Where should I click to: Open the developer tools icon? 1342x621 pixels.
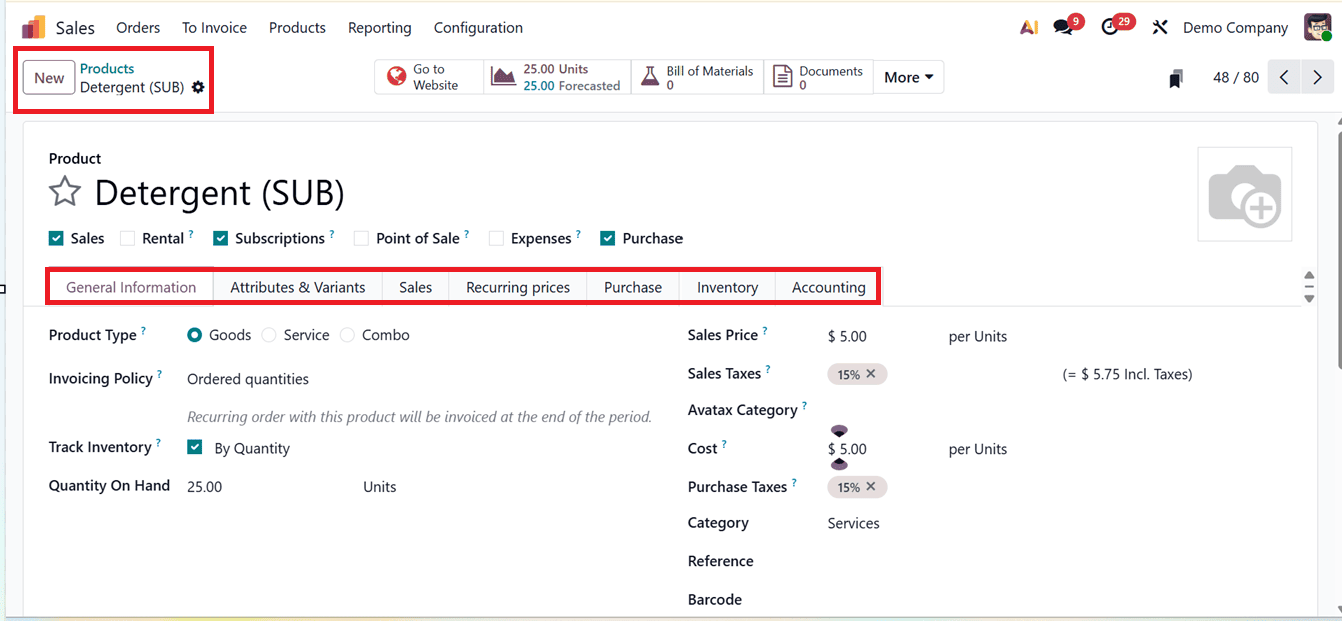click(x=1159, y=27)
